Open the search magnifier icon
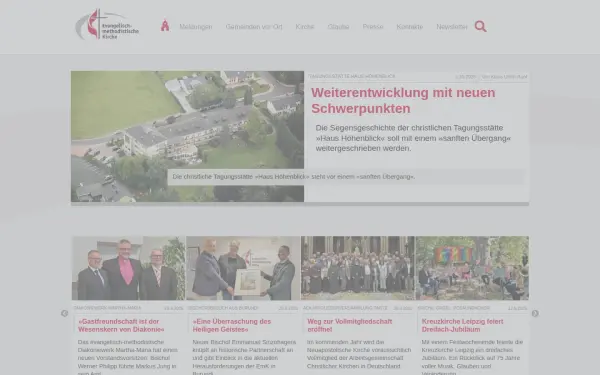The height and width of the screenshot is (375, 600). (481, 26)
